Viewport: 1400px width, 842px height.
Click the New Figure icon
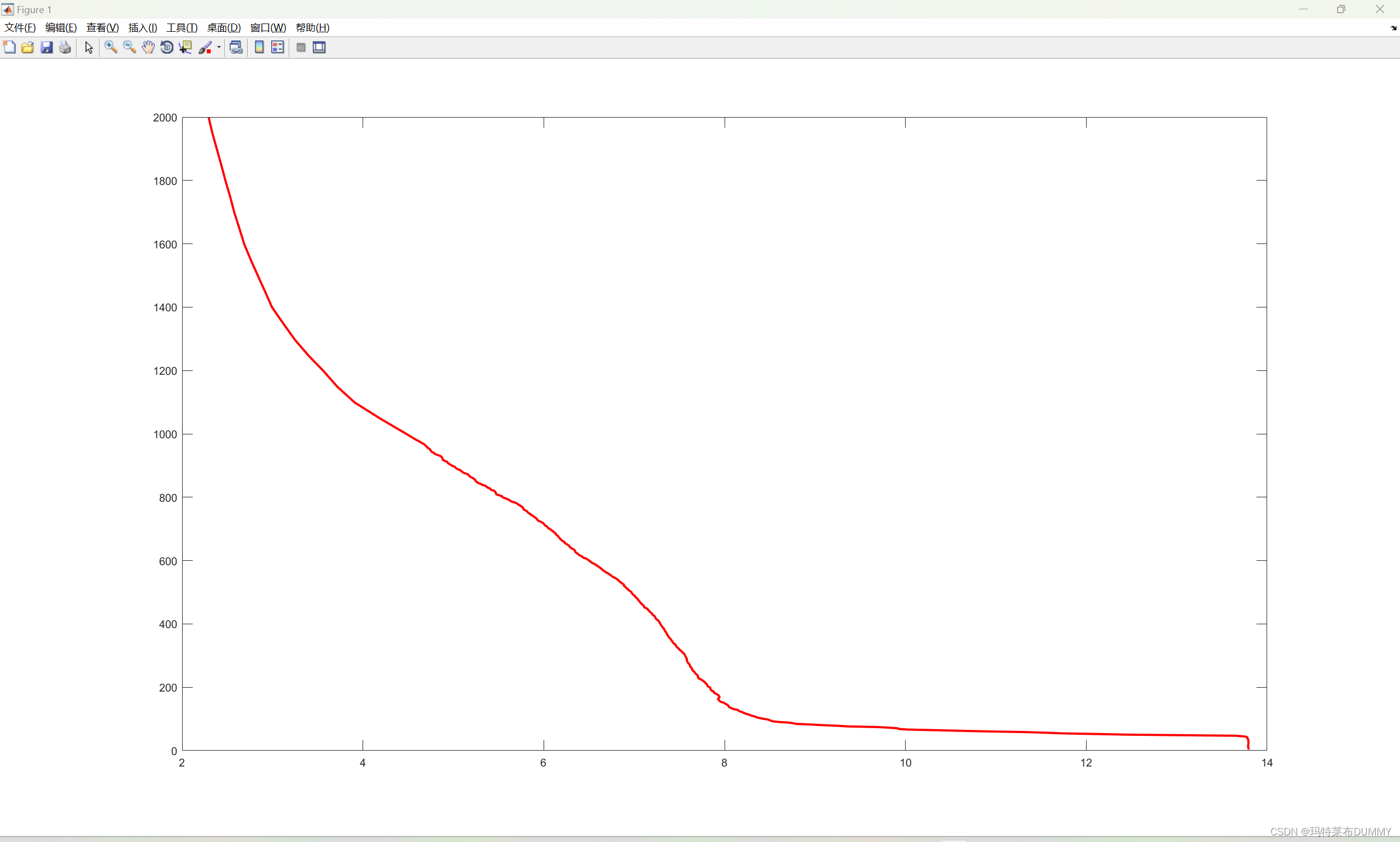pos(9,48)
